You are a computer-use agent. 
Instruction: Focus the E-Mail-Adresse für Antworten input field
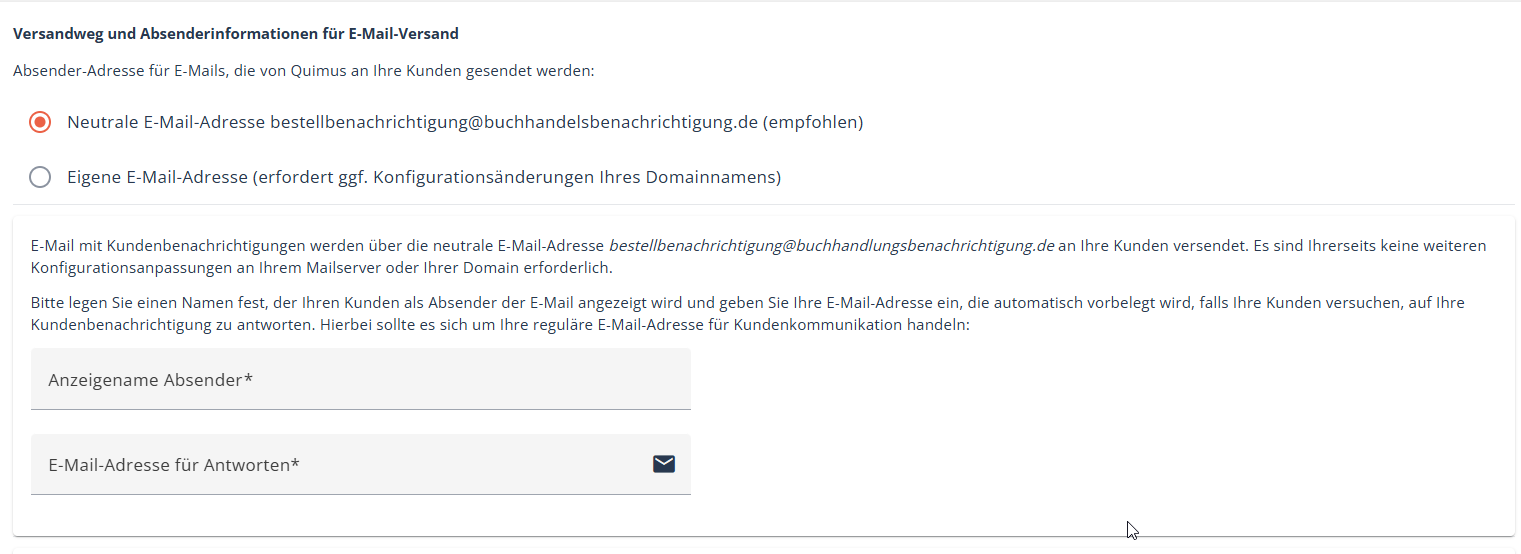pos(361,464)
